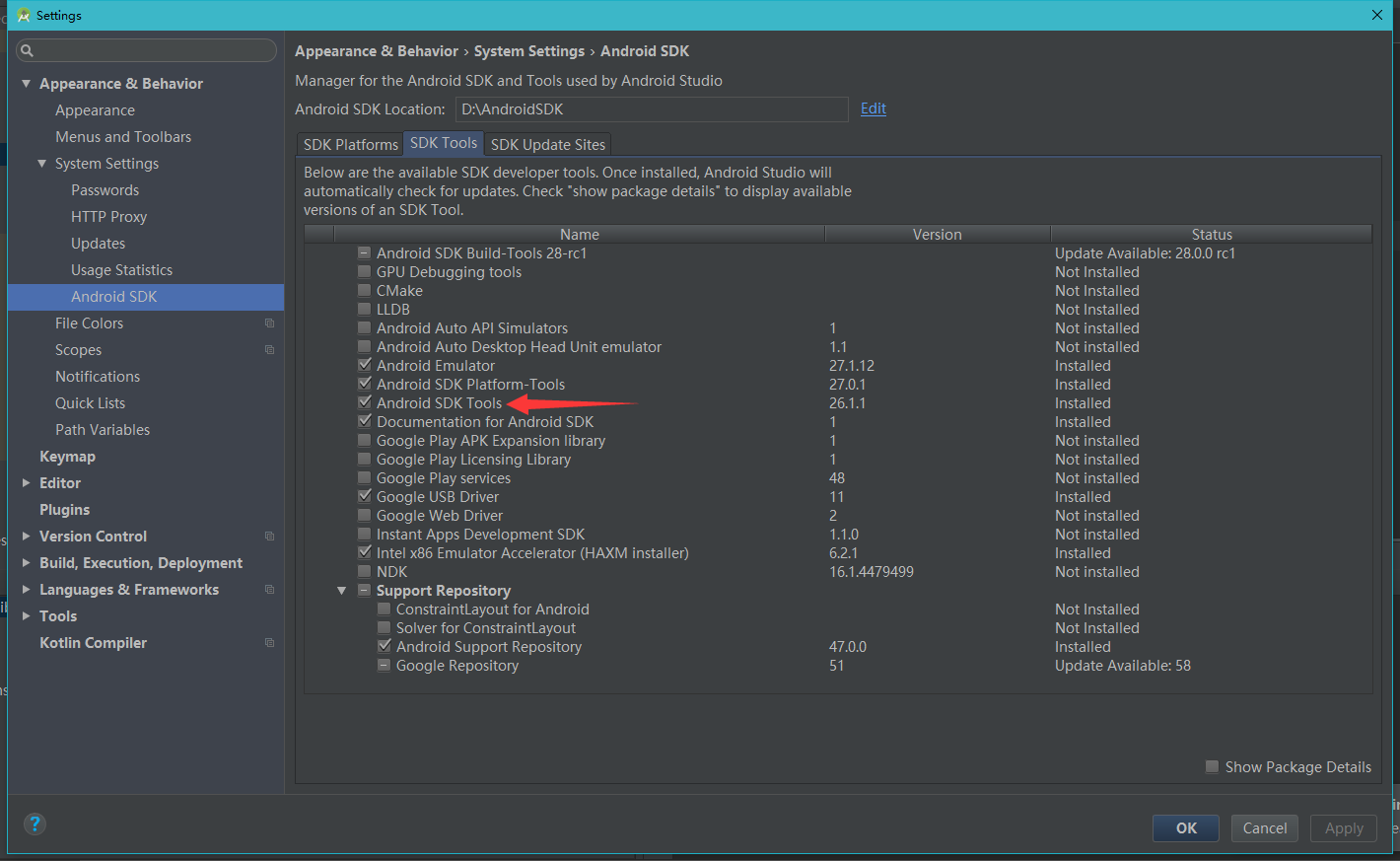Select Menus and Toolbars in sidebar
The width and height of the screenshot is (1400, 861).
[123, 137]
